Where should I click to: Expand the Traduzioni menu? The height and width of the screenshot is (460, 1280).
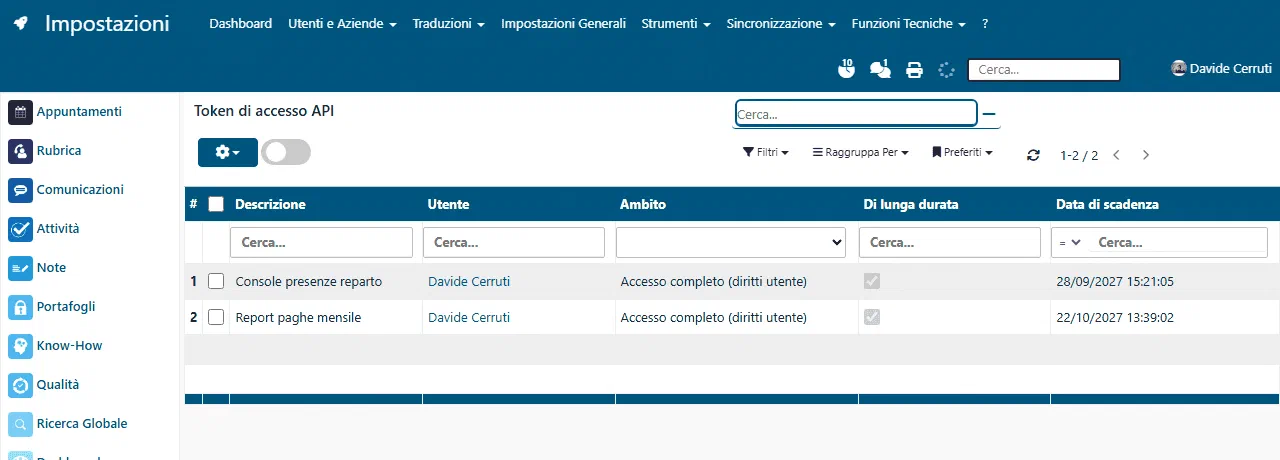point(449,24)
